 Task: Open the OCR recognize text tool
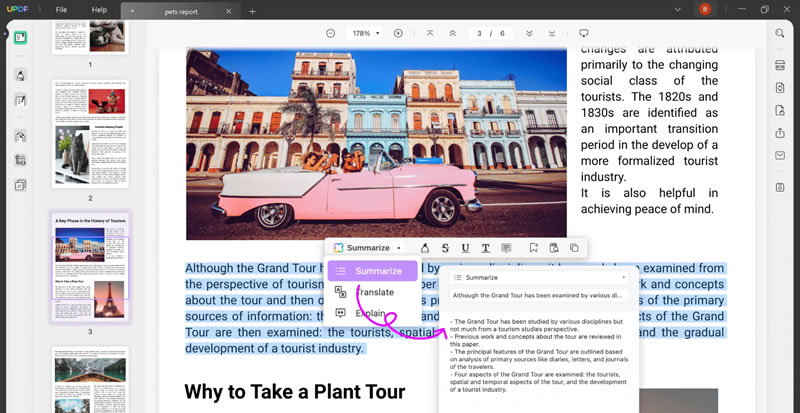pyautogui.click(x=780, y=65)
